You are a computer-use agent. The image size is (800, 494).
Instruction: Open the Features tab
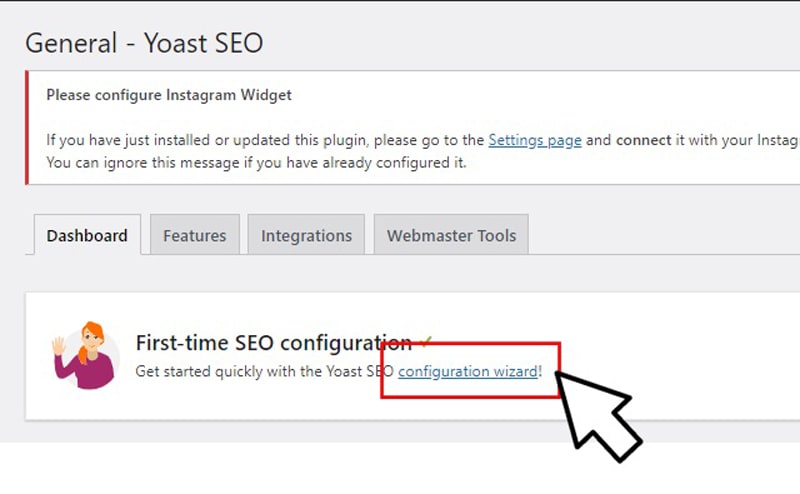click(194, 235)
